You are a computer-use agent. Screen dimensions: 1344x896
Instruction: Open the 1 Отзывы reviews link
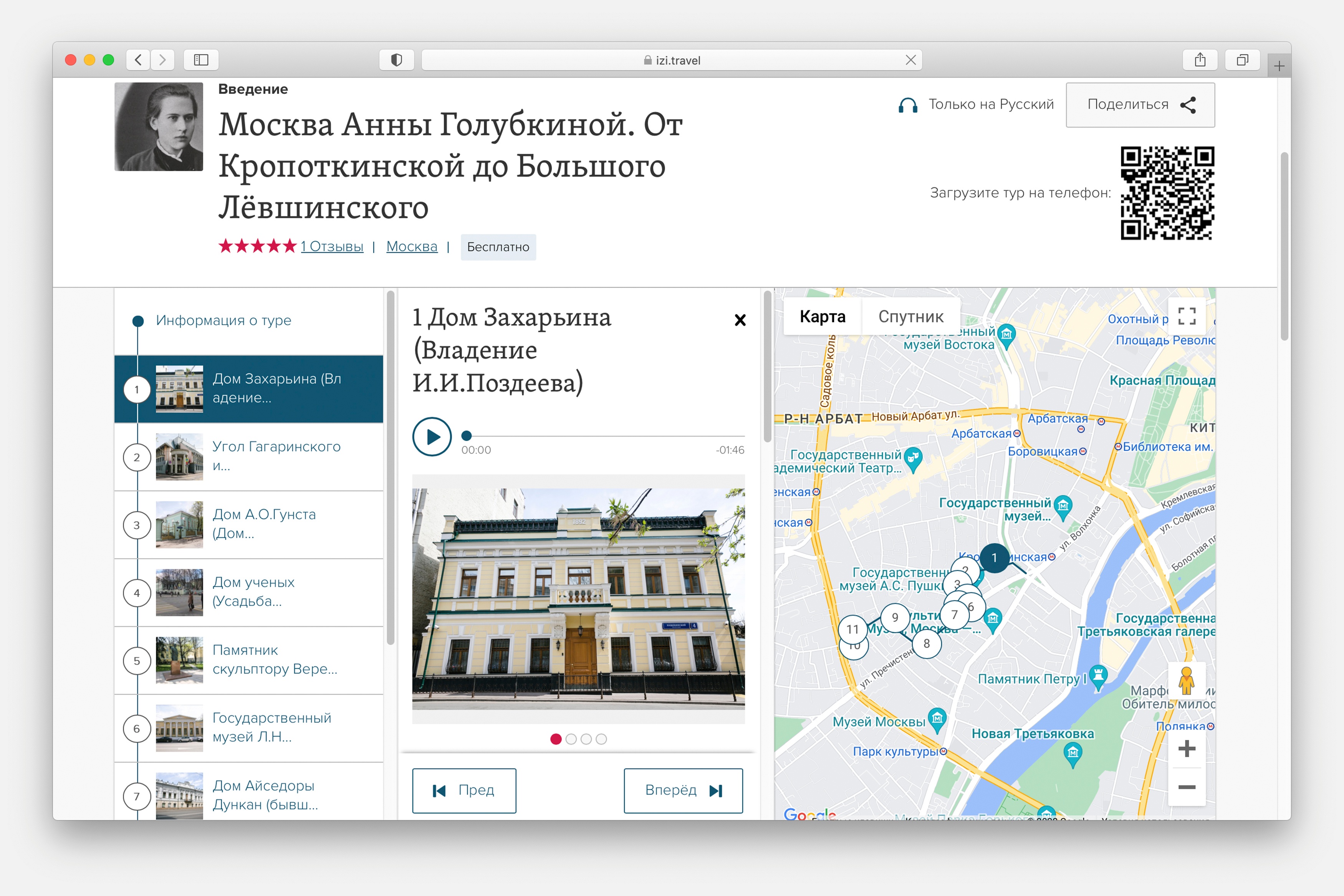pyautogui.click(x=332, y=246)
